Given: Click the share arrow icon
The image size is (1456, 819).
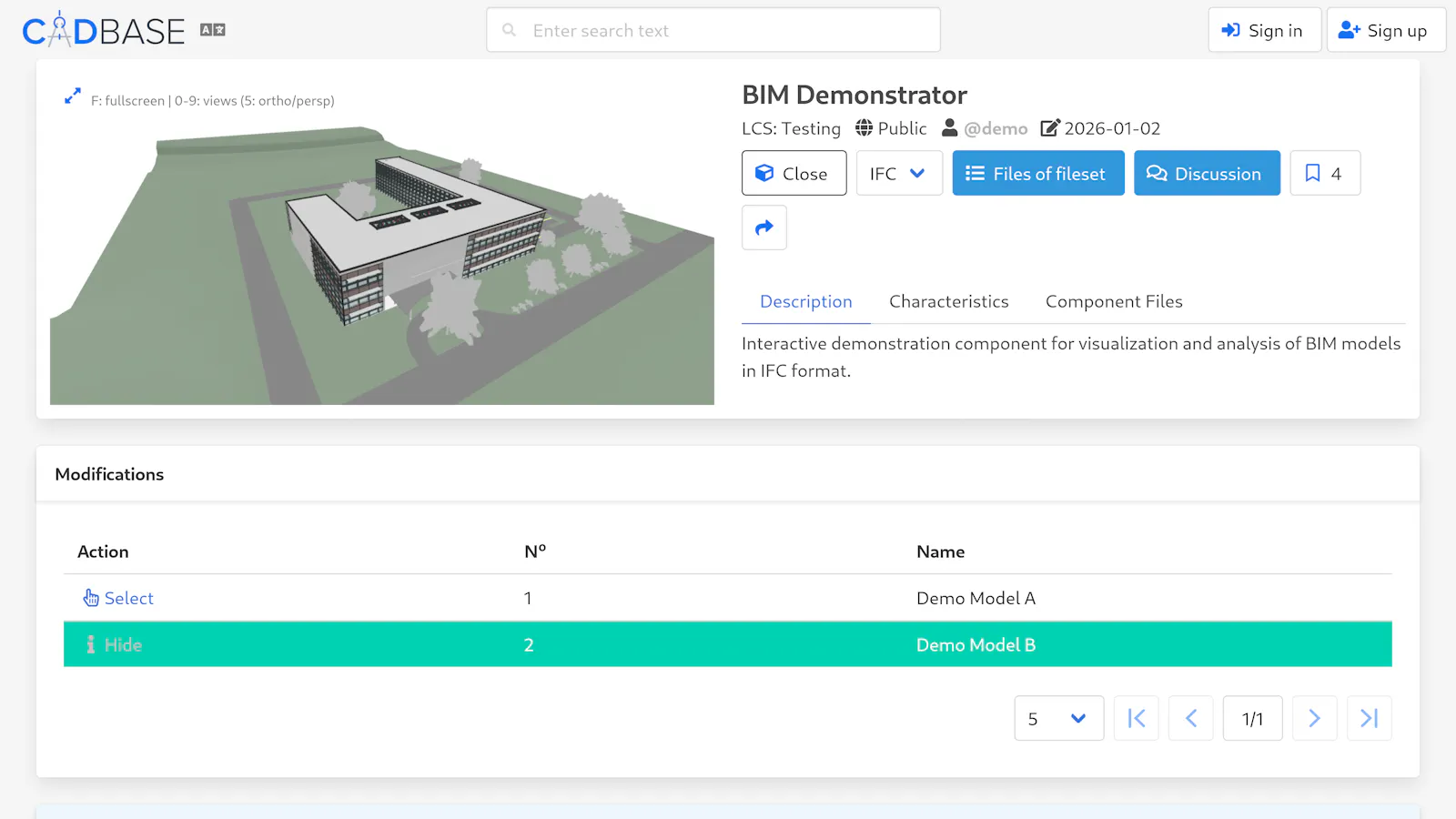Looking at the screenshot, I should click(764, 227).
